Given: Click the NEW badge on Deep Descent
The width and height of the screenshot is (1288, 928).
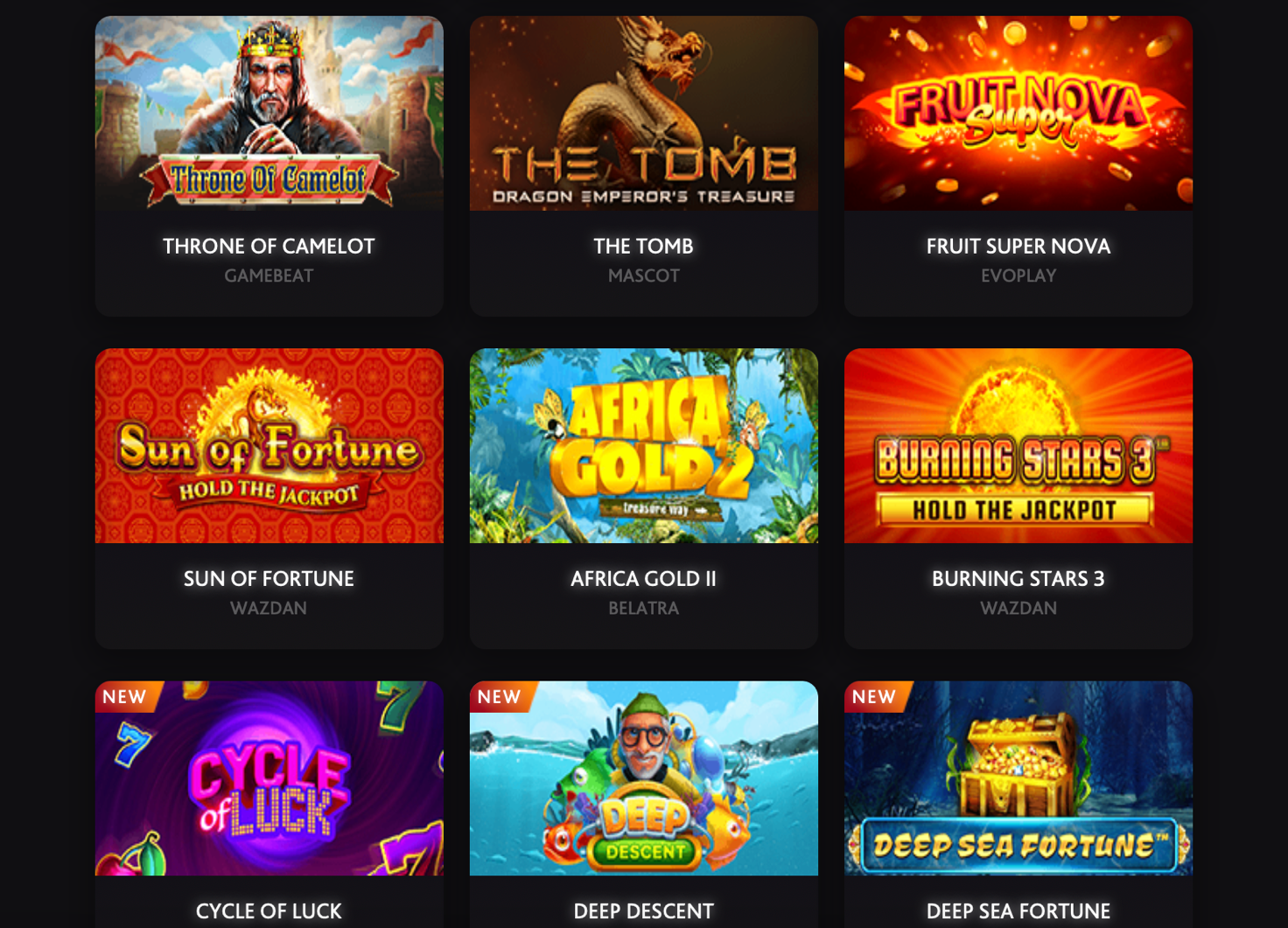Looking at the screenshot, I should coord(500,697).
